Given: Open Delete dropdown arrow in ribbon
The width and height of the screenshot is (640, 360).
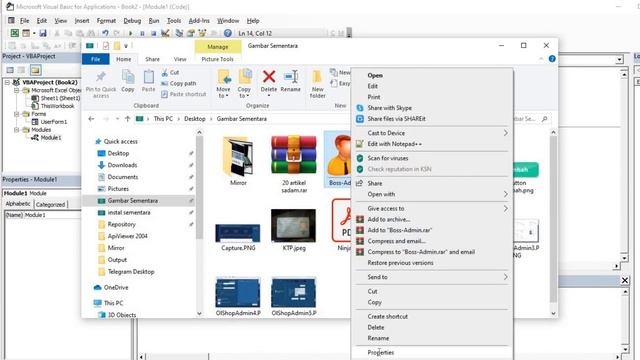Looking at the screenshot, I should [269, 96].
